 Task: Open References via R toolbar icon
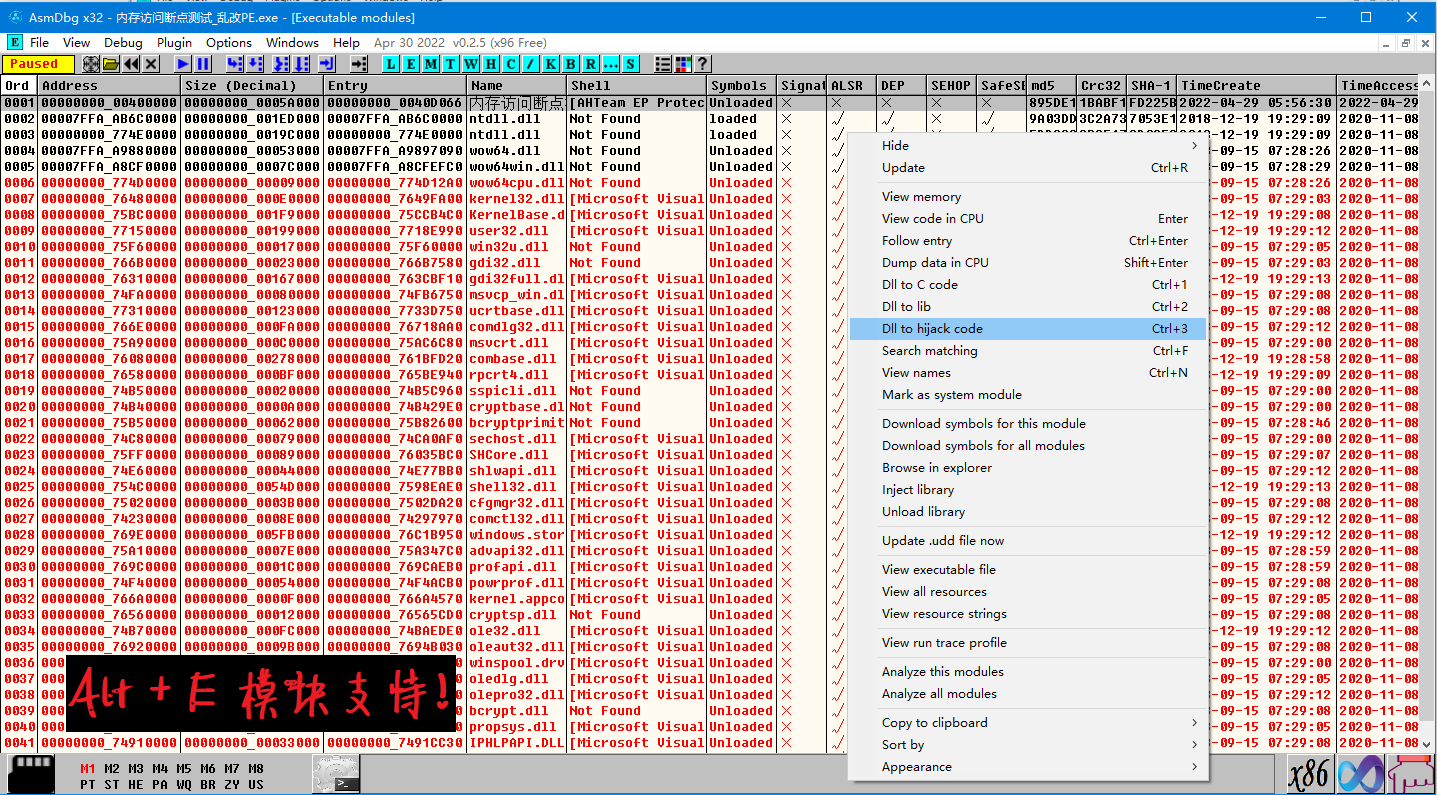point(591,64)
